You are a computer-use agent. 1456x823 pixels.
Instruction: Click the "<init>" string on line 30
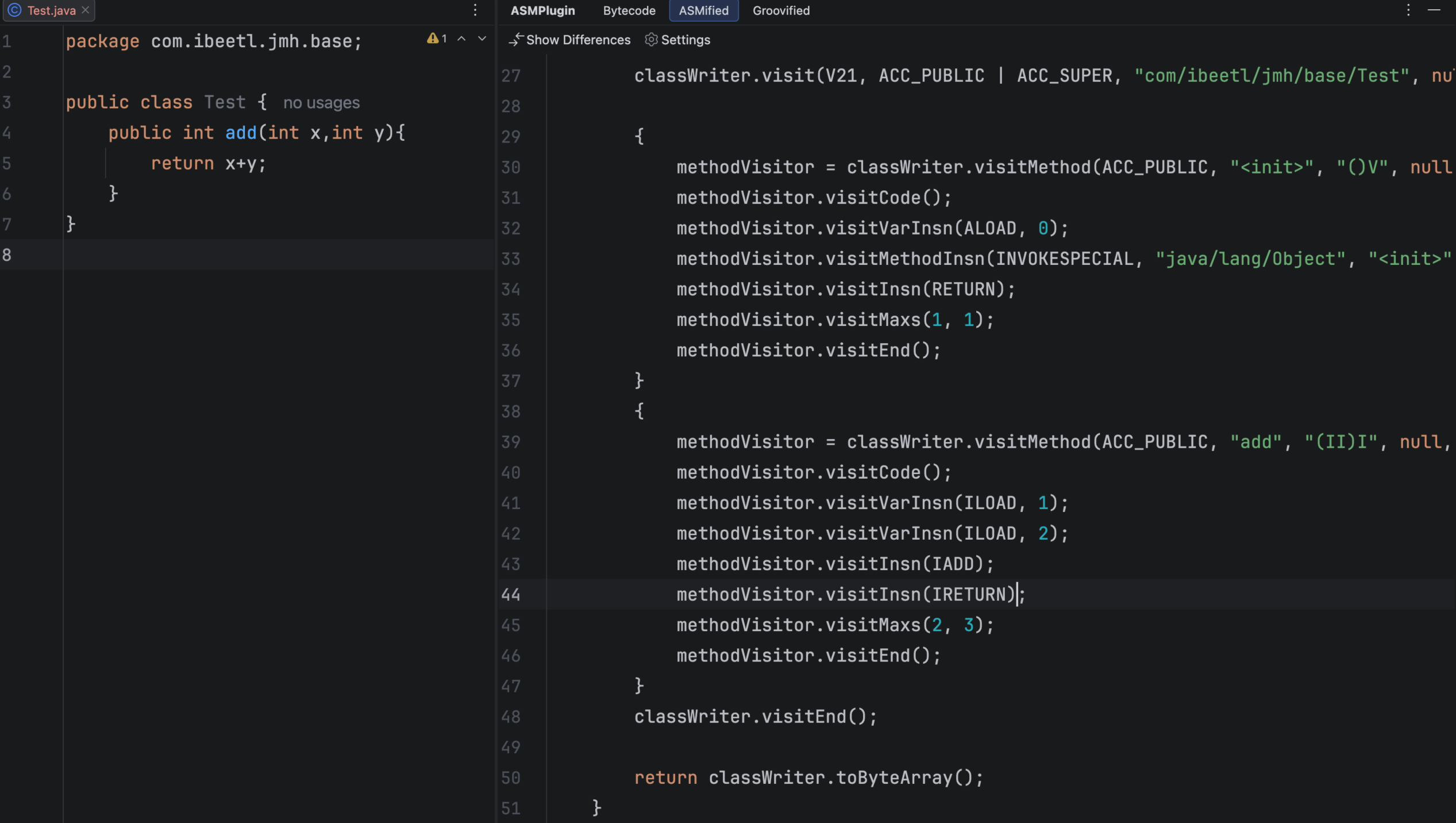click(1272, 167)
